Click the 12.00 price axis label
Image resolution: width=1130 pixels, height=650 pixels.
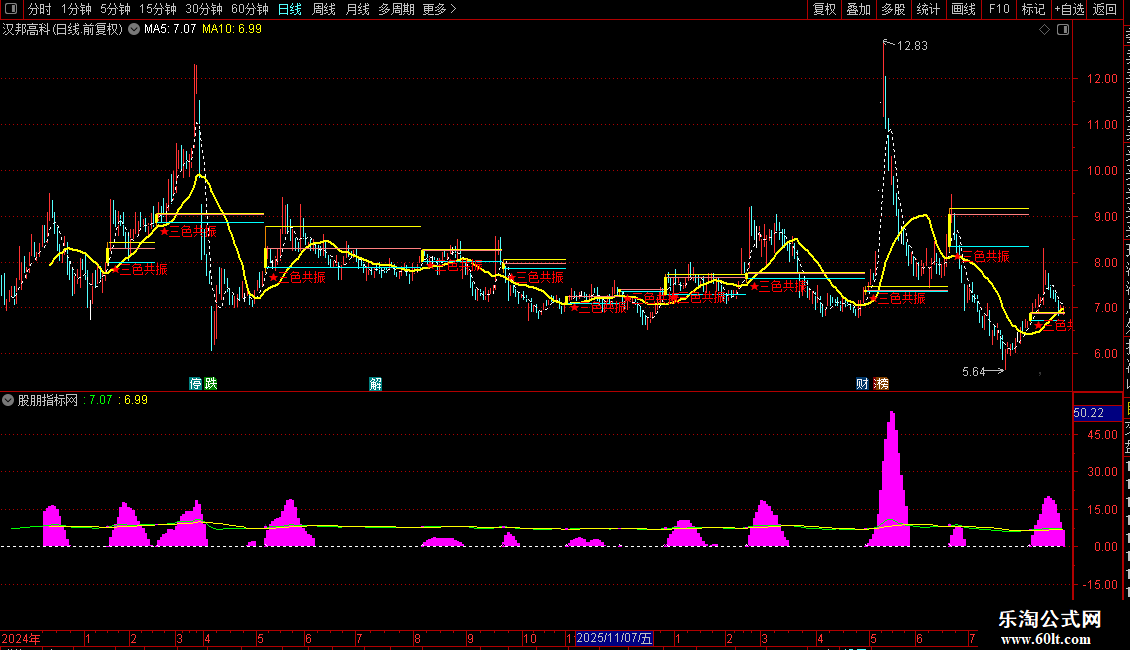(1102, 79)
